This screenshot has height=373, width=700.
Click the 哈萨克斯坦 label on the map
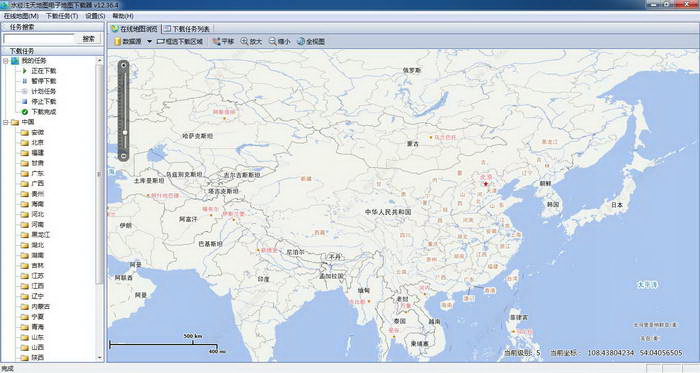click(198, 136)
